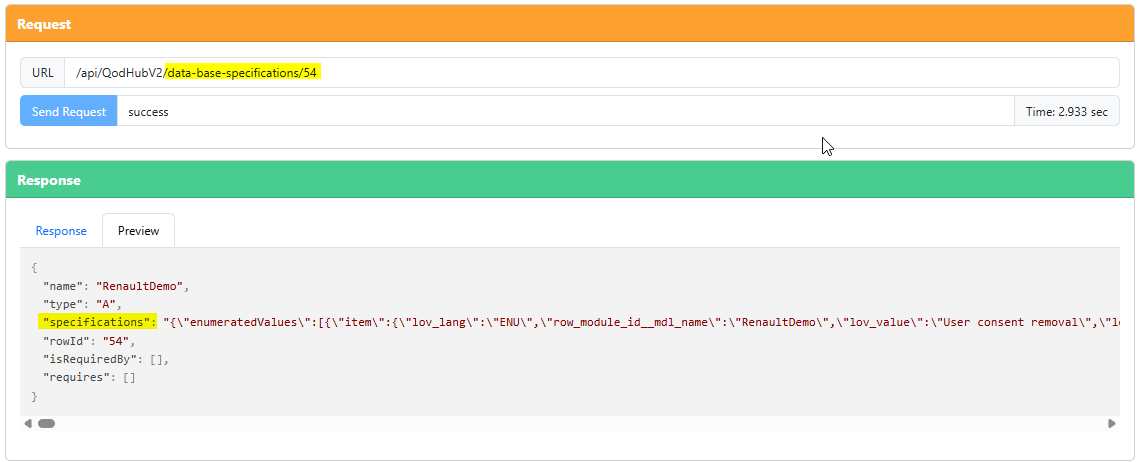Click the URL label beside the input
1143x462 pixels.
pyautogui.click(x=42, y=73)
